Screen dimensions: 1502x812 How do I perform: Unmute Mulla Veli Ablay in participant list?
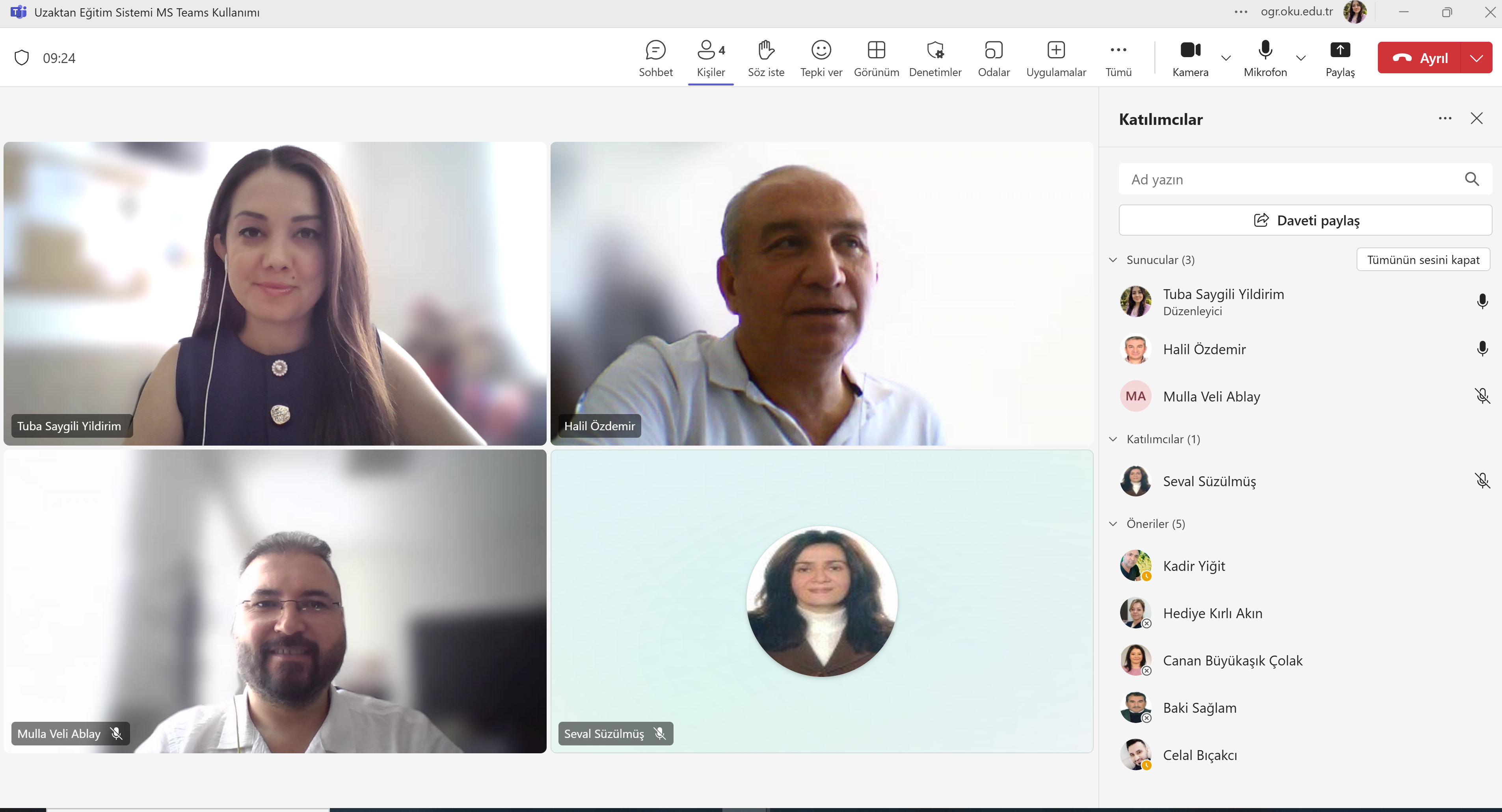point(1482,396)
